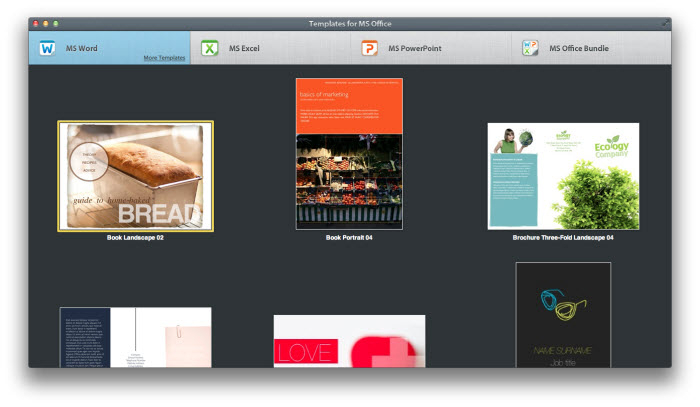This screenshot has width=700, height=407.
Task: Open the More Templates link
Action: (164, 58)
